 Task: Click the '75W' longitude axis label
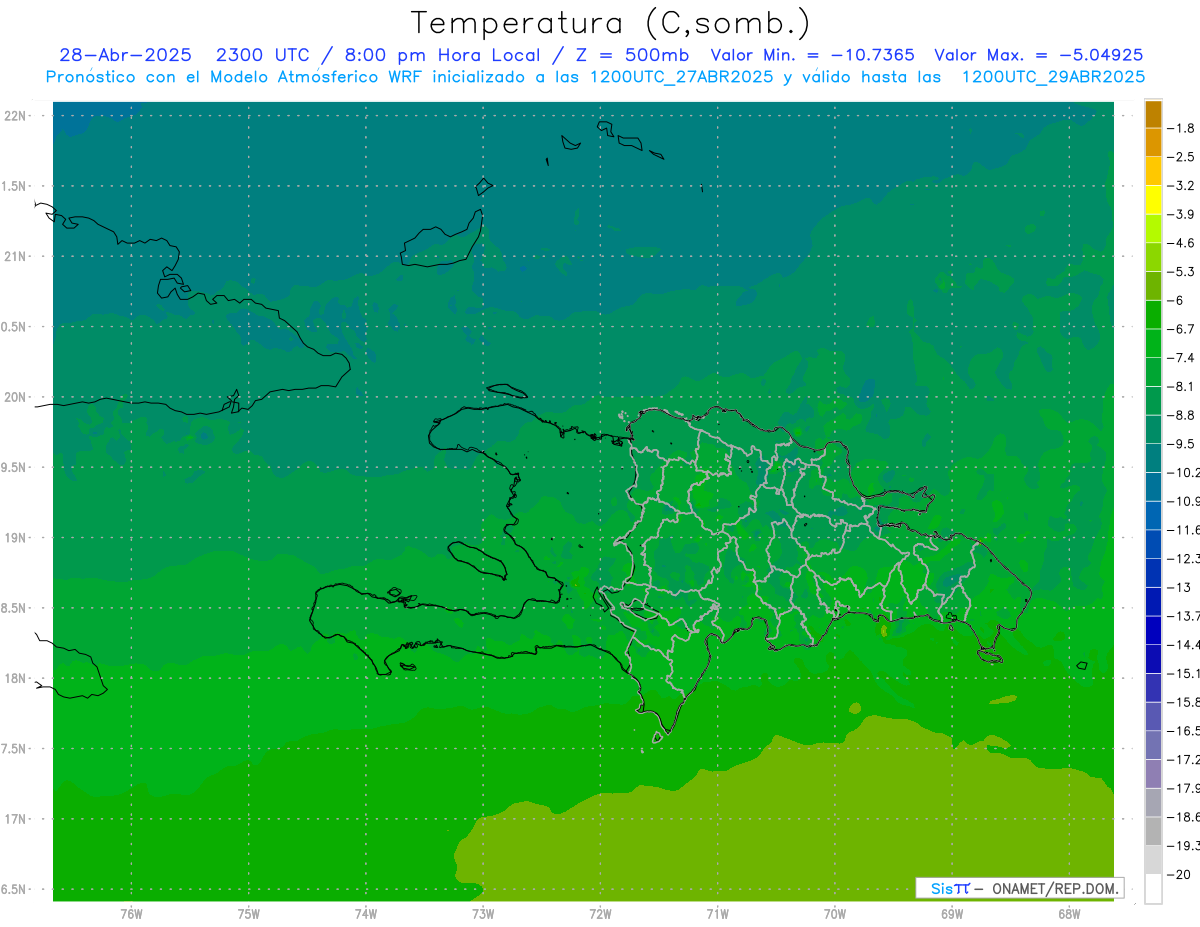tap(249, 913)
